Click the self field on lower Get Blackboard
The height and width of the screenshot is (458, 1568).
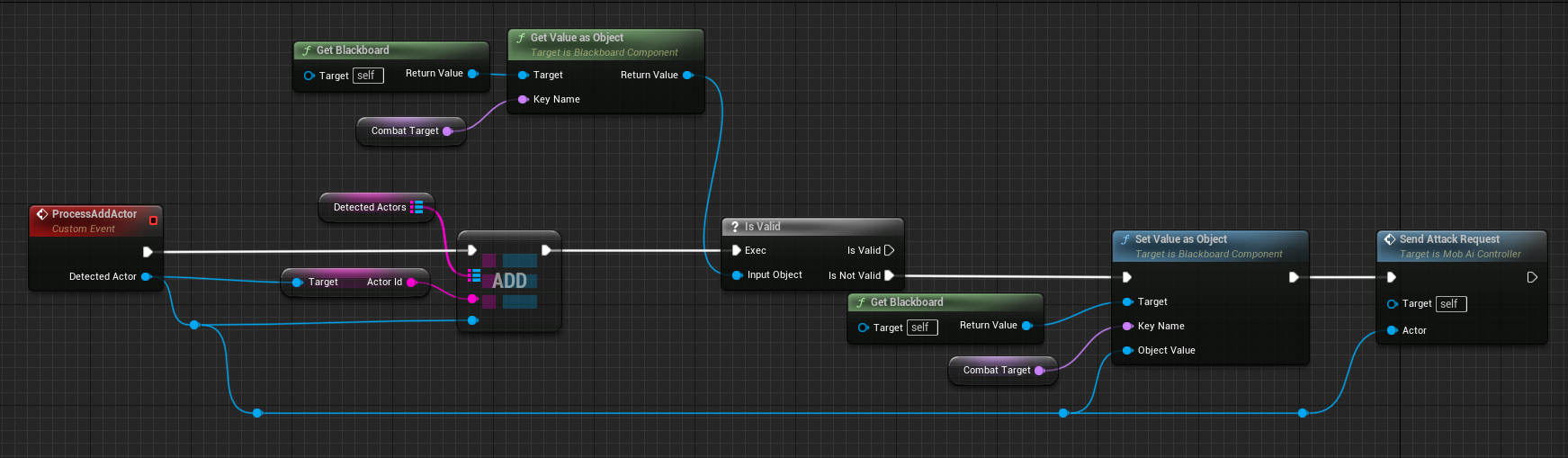pos(922,328)
